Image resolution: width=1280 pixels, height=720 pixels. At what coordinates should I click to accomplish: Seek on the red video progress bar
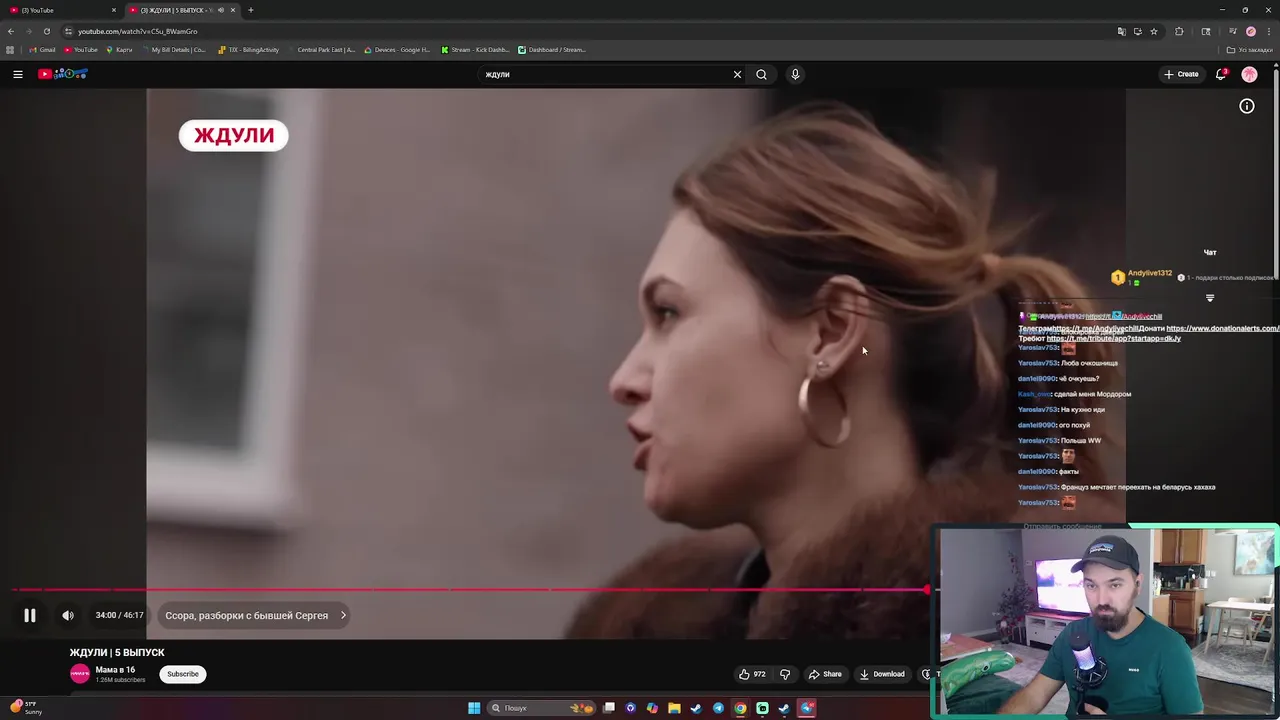click(x=468, y=590)
